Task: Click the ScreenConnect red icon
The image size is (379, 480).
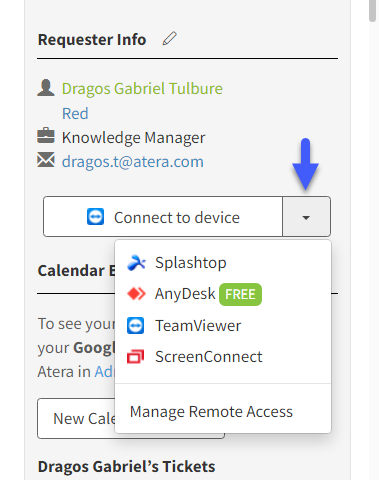Action: [x=136, y=356]
